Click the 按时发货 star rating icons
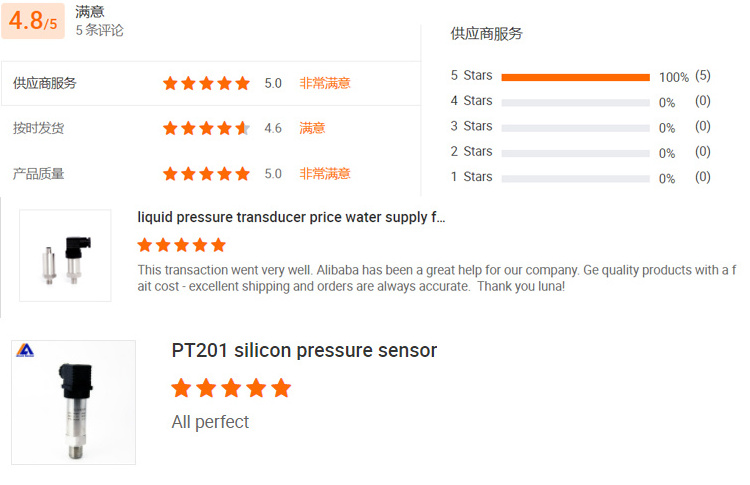The image size is (750, 485). coord(206,128)
